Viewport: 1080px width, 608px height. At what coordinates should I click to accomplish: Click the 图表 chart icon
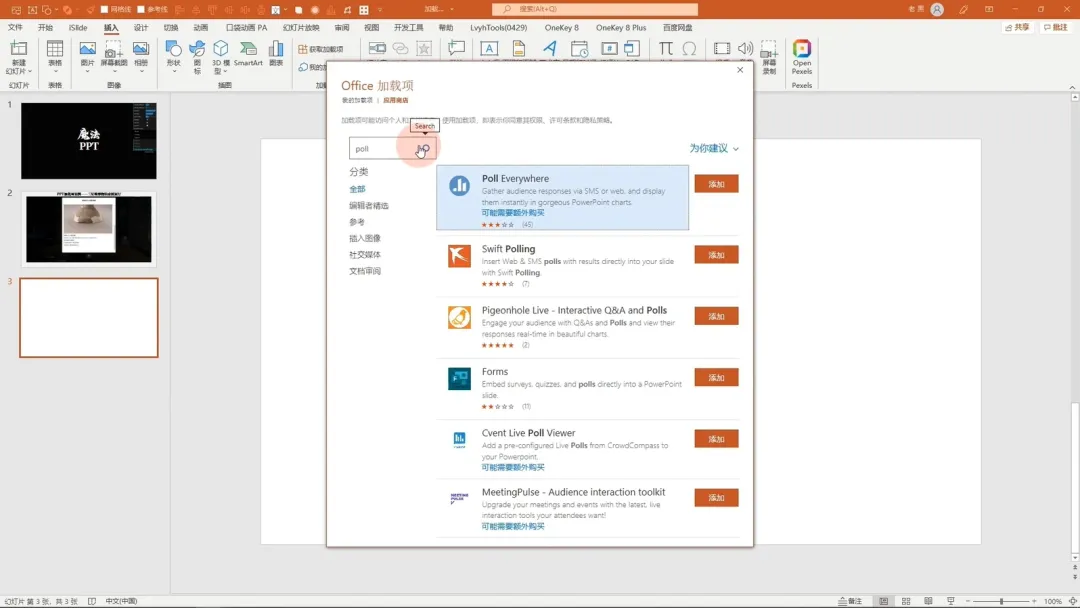[x=276, y=49]
